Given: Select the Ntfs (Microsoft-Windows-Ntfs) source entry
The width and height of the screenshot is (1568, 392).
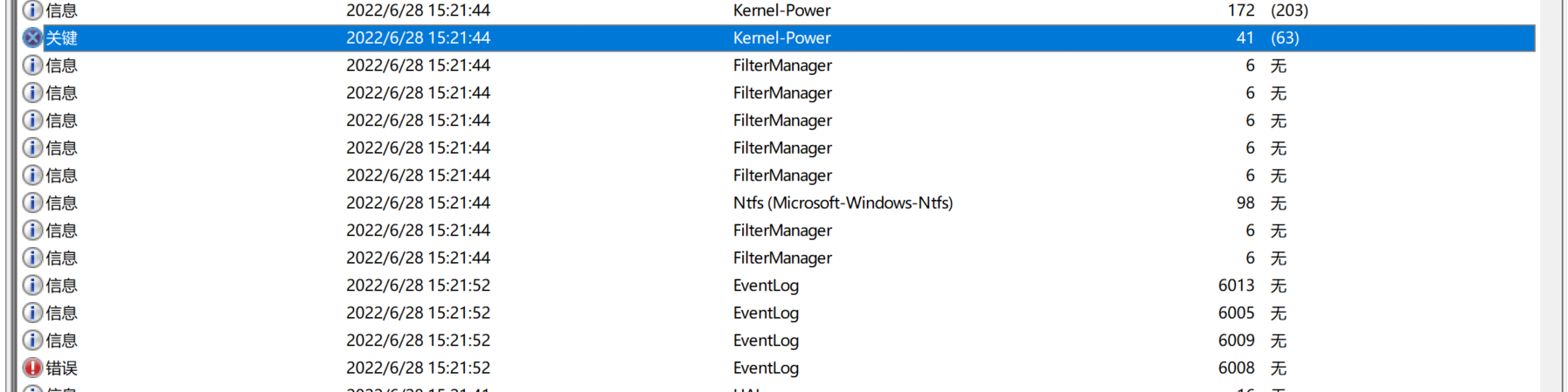Looking at the screenshot, I should click(x=843, y=203).
